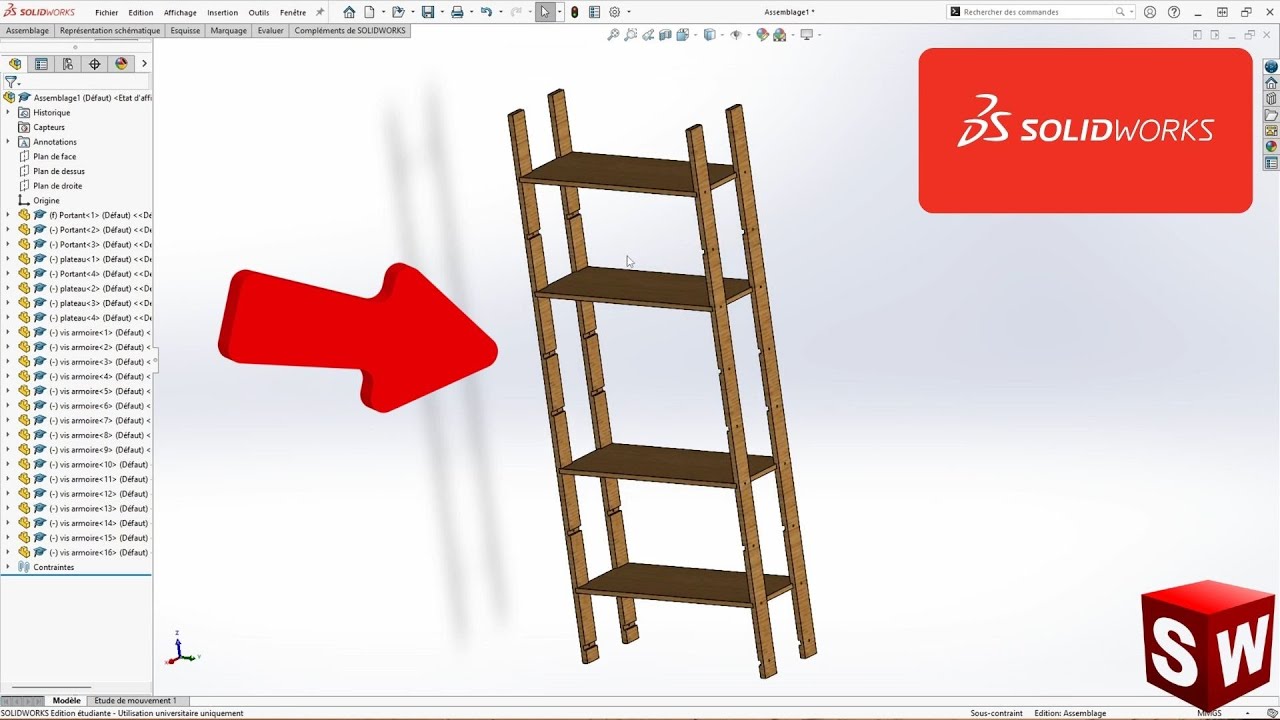
Task: Click the Help question mark icon
Action: point(1174,12)
